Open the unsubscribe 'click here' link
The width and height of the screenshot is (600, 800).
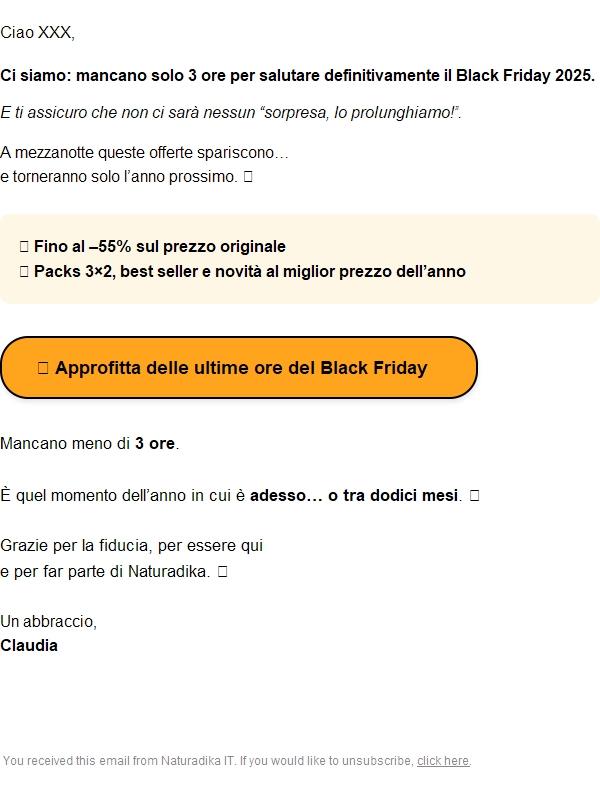coord(444,761)
